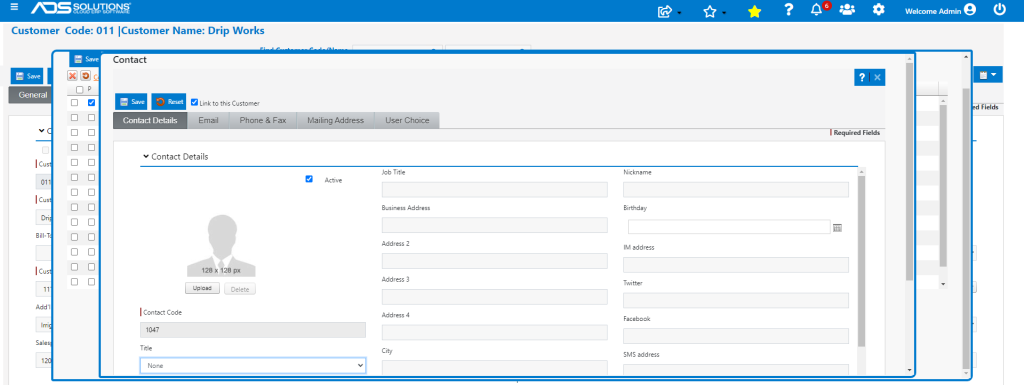
Task: Open the clipboard button dropdown arrow
Action: tap(994, 75)
